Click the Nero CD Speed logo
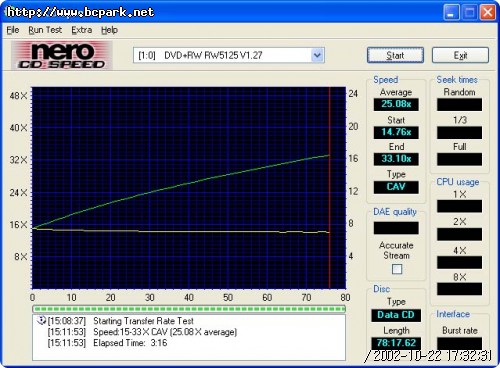Screen dimensions: 500x368 click(62, 55)
